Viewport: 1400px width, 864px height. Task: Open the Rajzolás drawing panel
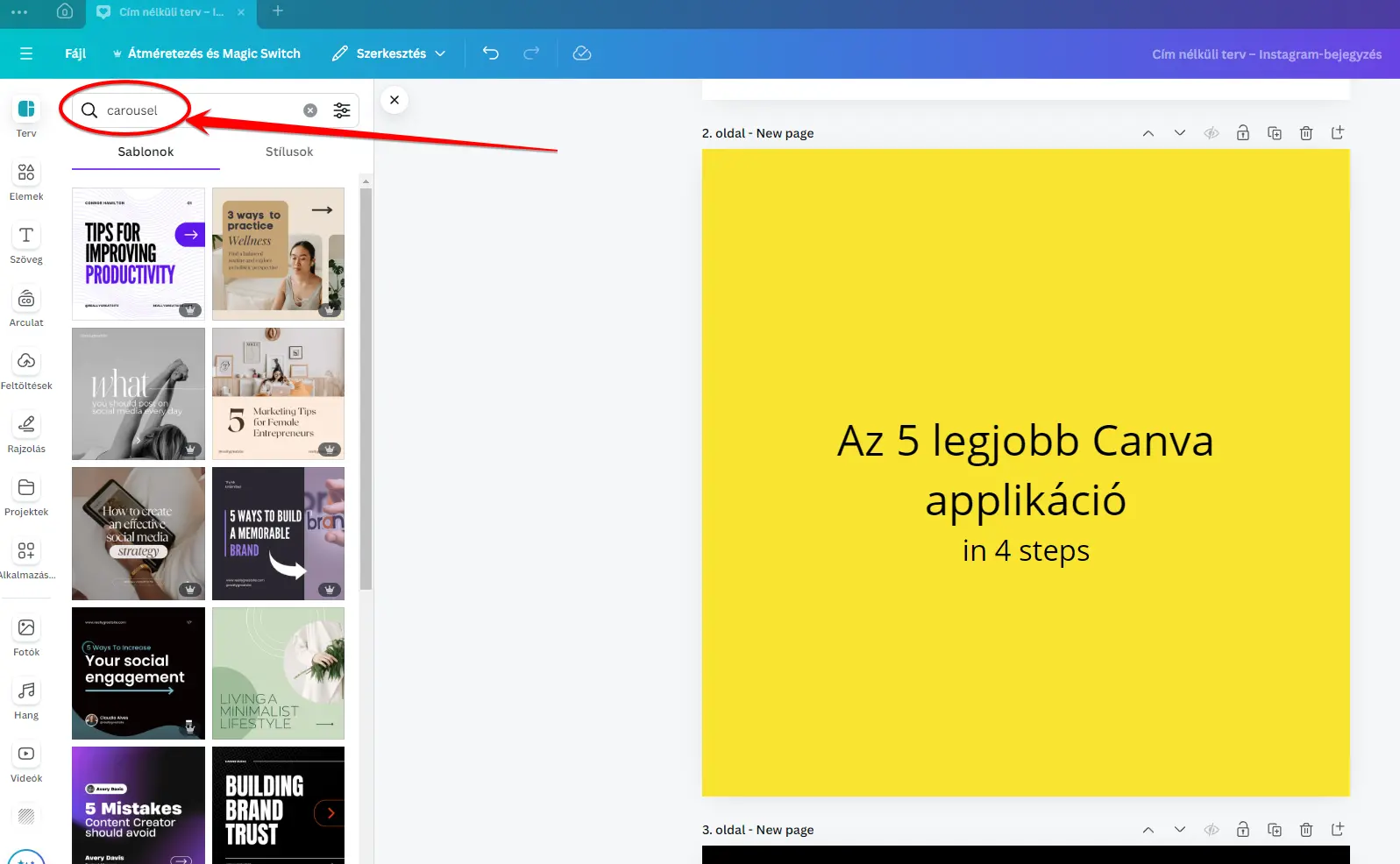tap(26, 433)
